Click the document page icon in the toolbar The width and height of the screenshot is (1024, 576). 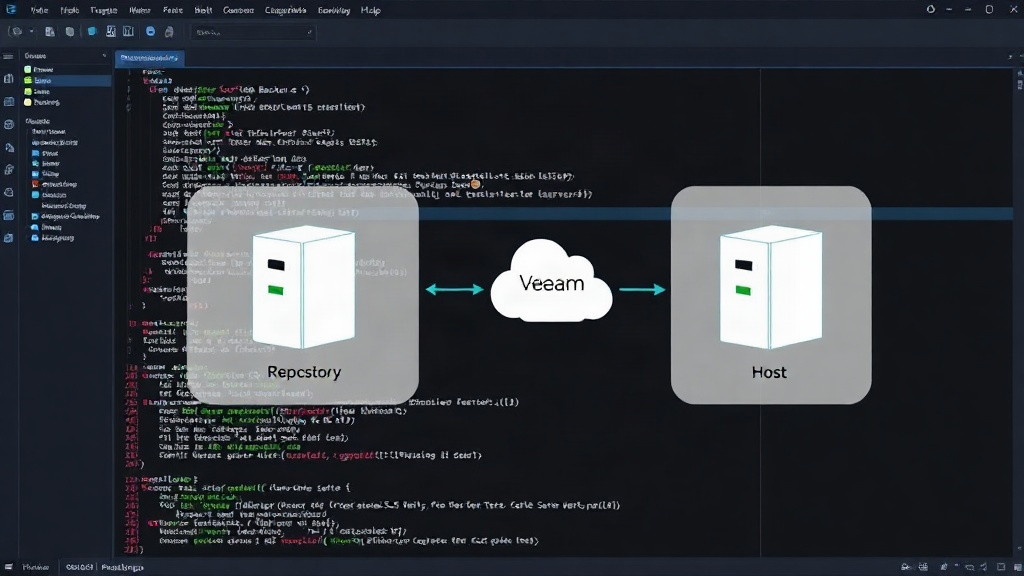tap(50, 31)
